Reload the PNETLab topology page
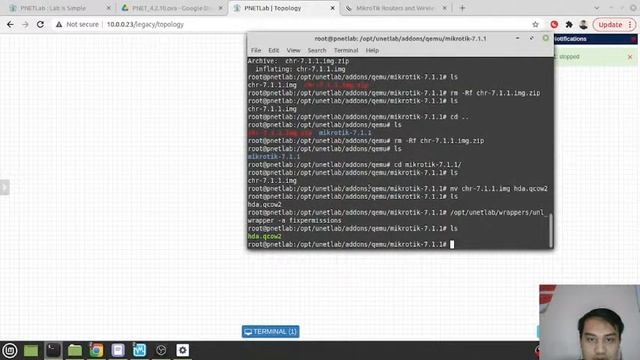This screenshot has height=360, width=640. tap(40, 24)
